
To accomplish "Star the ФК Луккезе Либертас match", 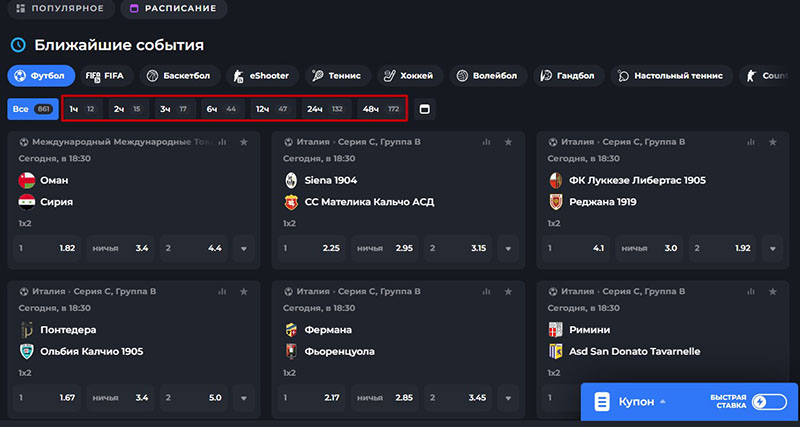I will [773, 142].
